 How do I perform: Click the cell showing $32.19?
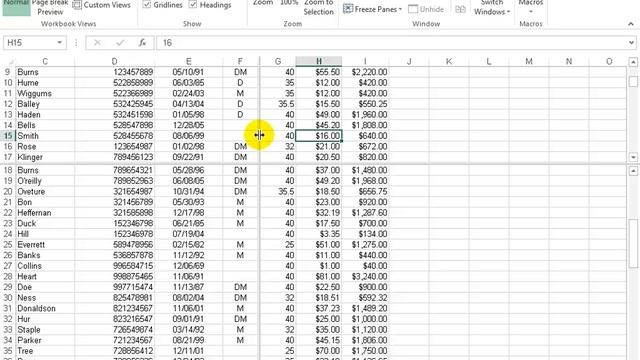[319, 213]
